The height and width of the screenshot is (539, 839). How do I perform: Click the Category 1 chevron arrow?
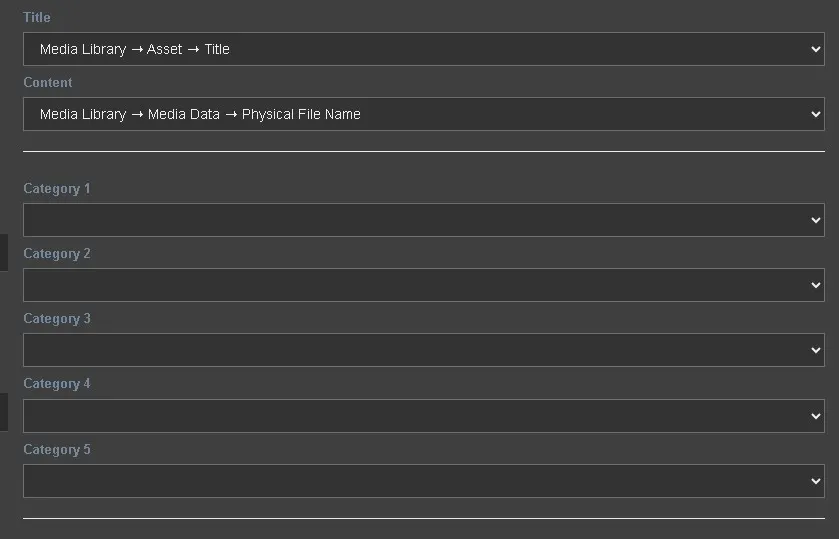pos(816,220)
